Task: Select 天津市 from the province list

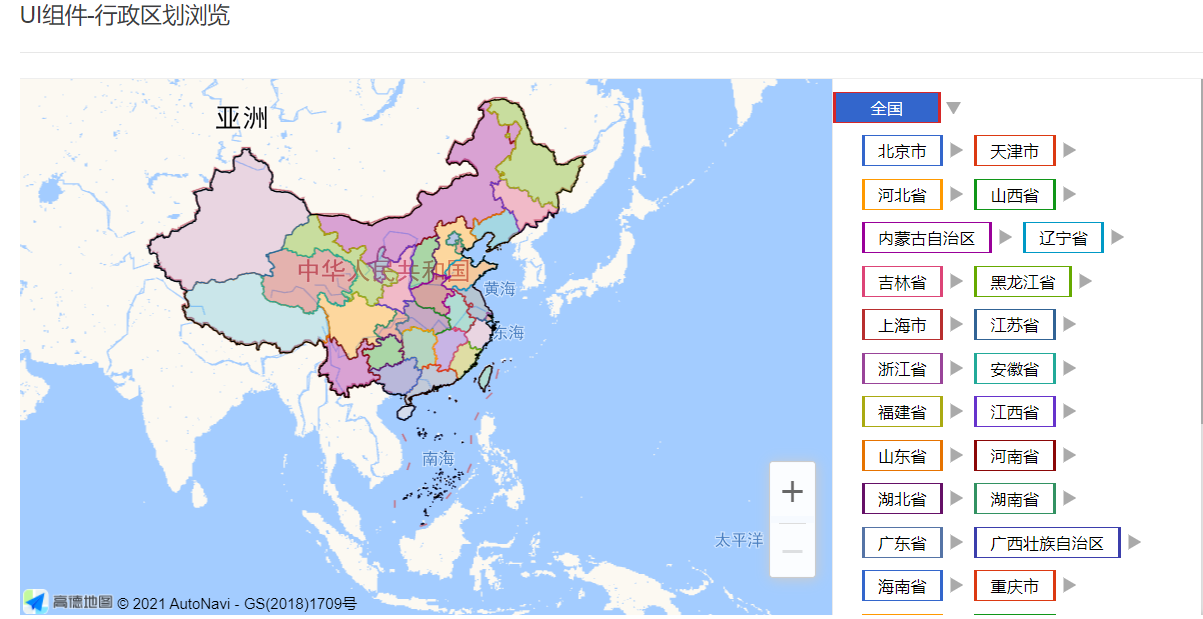Action: [1014, 150]
